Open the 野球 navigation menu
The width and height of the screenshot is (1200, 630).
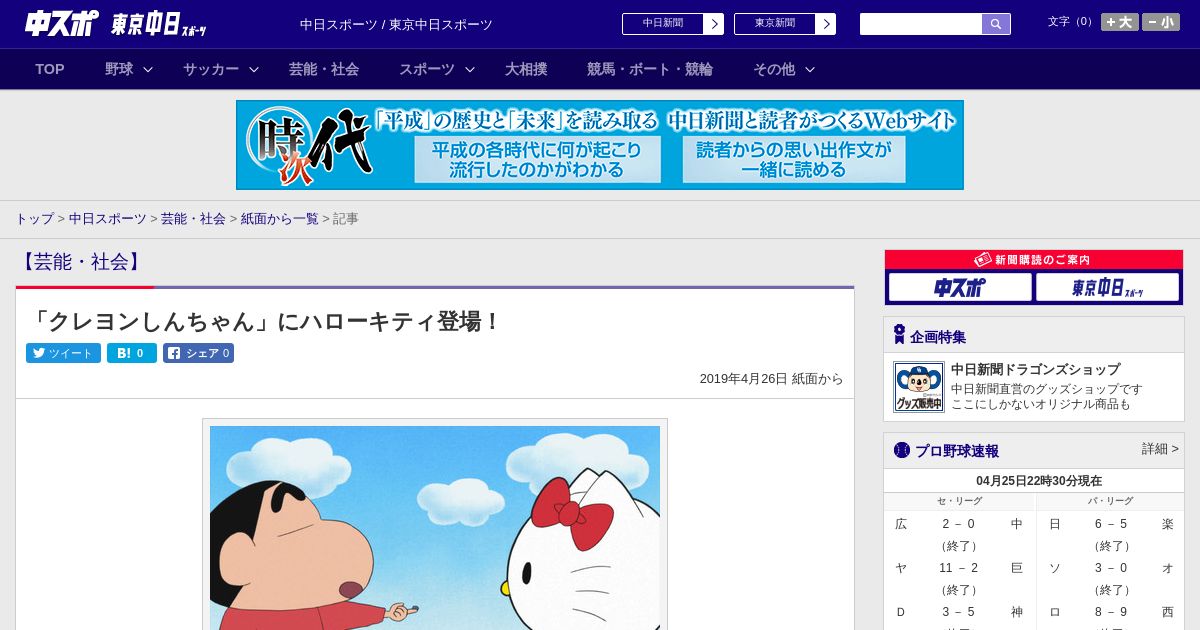coord(119,69)
